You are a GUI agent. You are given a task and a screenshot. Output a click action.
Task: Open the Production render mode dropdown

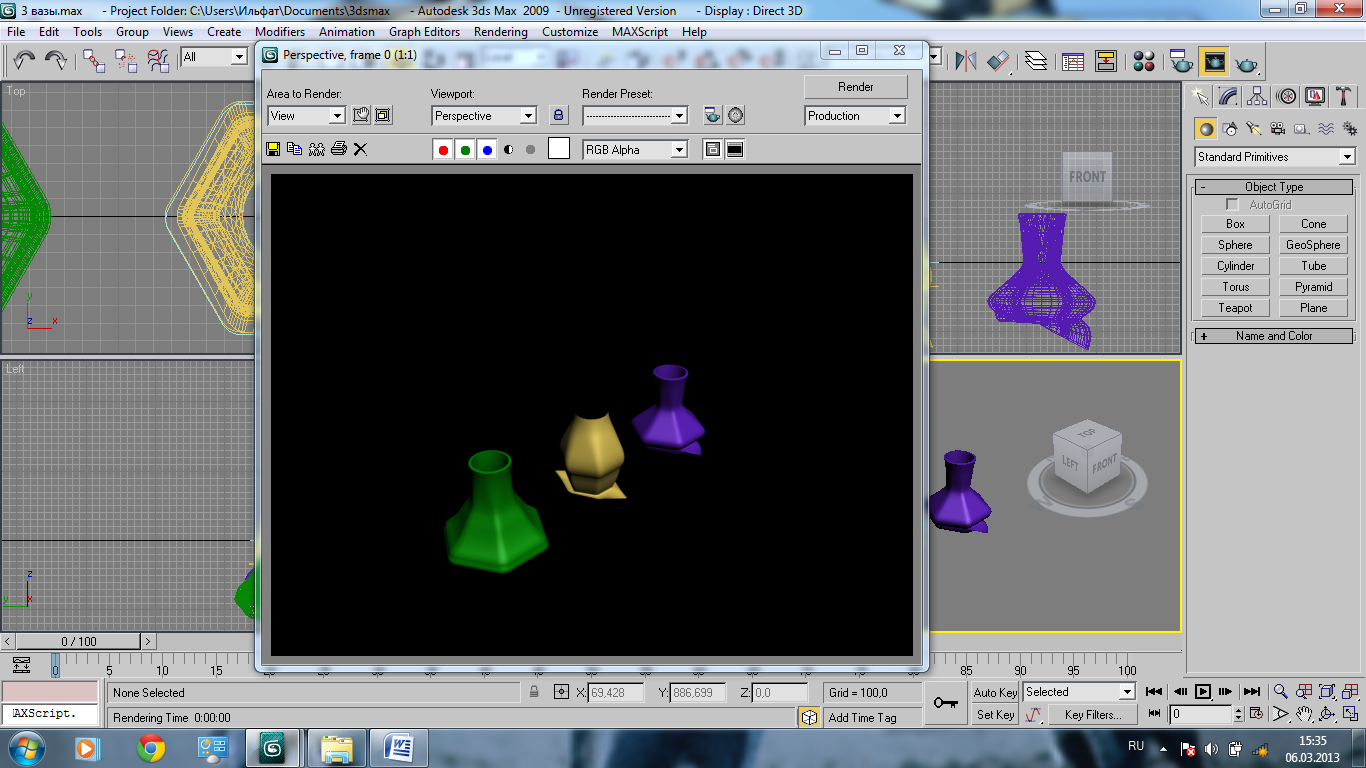tap(855, 116)
